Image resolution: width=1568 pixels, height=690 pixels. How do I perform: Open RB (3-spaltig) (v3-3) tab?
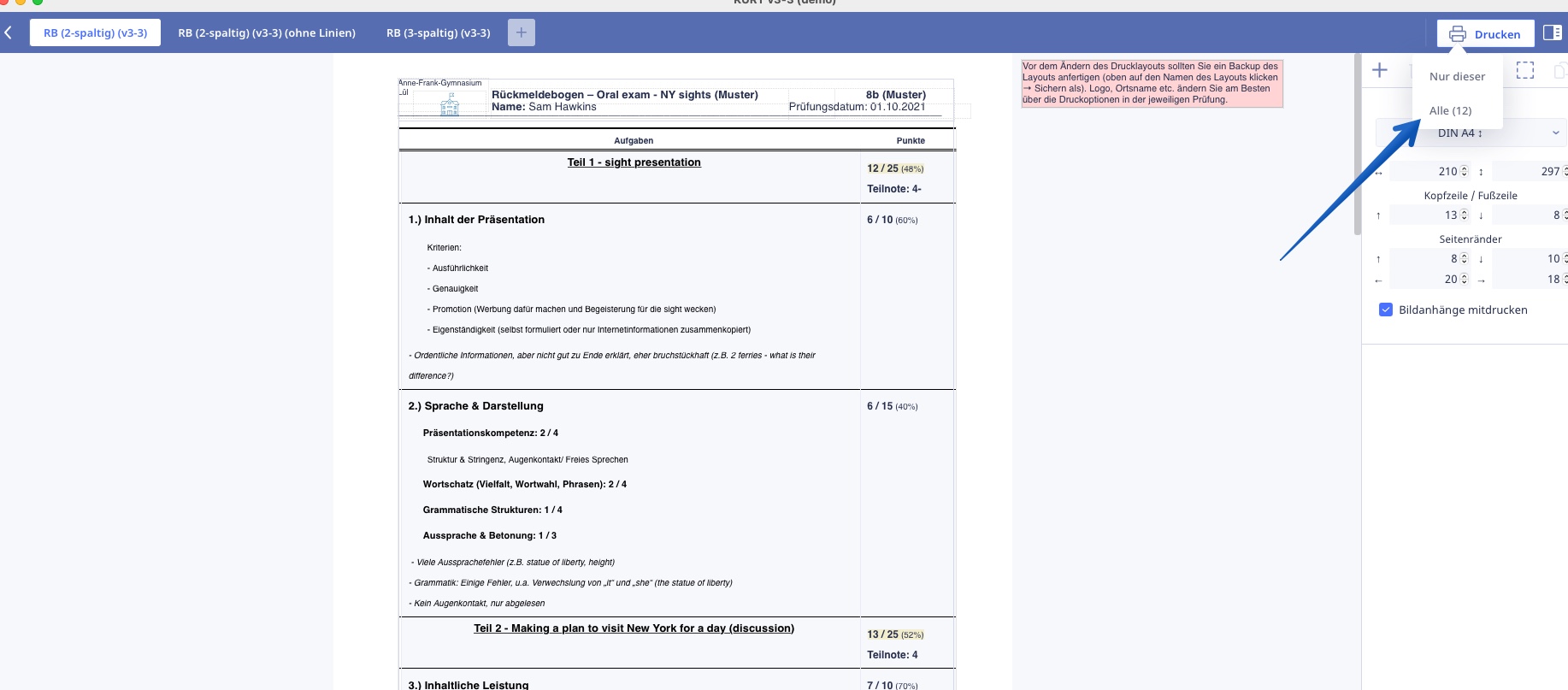click(x=439, y=32)
